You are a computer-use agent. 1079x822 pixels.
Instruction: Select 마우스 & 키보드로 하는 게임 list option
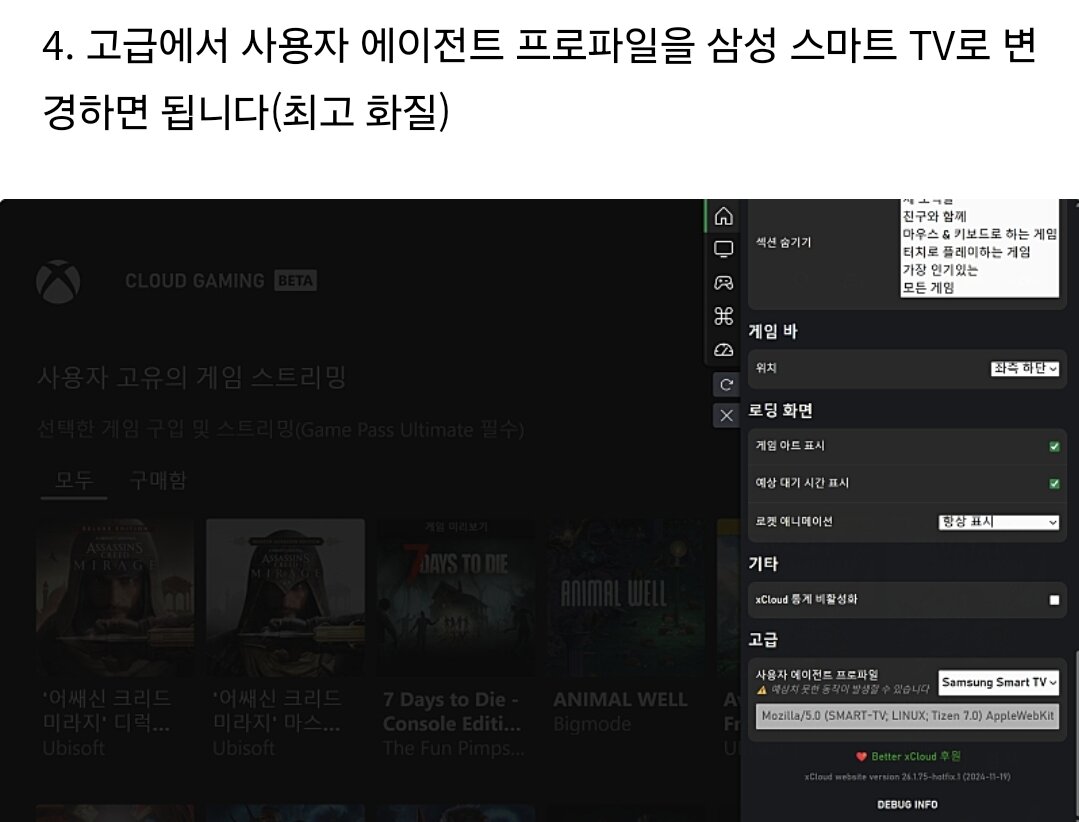[x=979, y=234]
